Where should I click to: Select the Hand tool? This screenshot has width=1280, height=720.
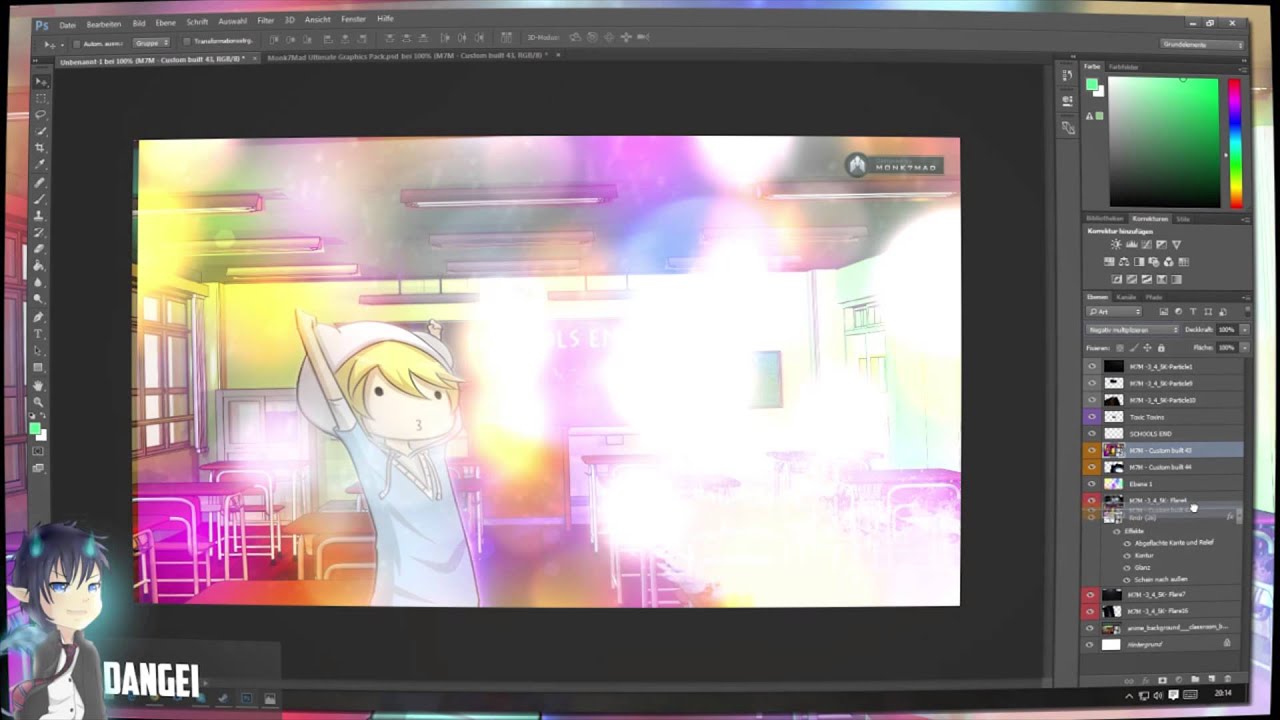[40, 384]
